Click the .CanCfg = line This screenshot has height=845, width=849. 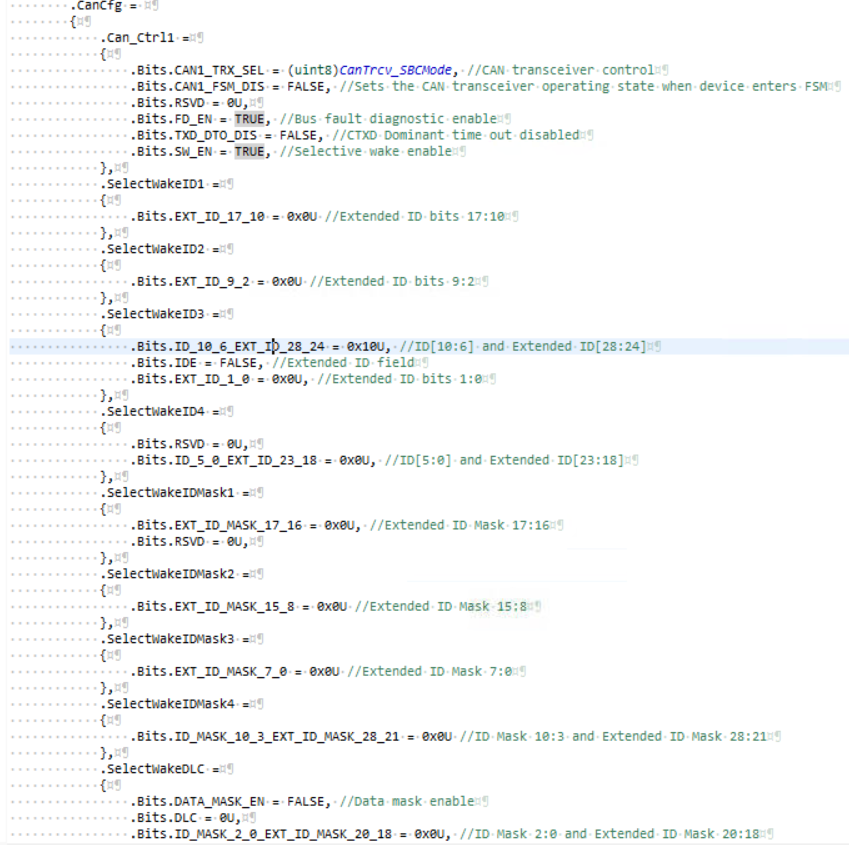[107, 6]
